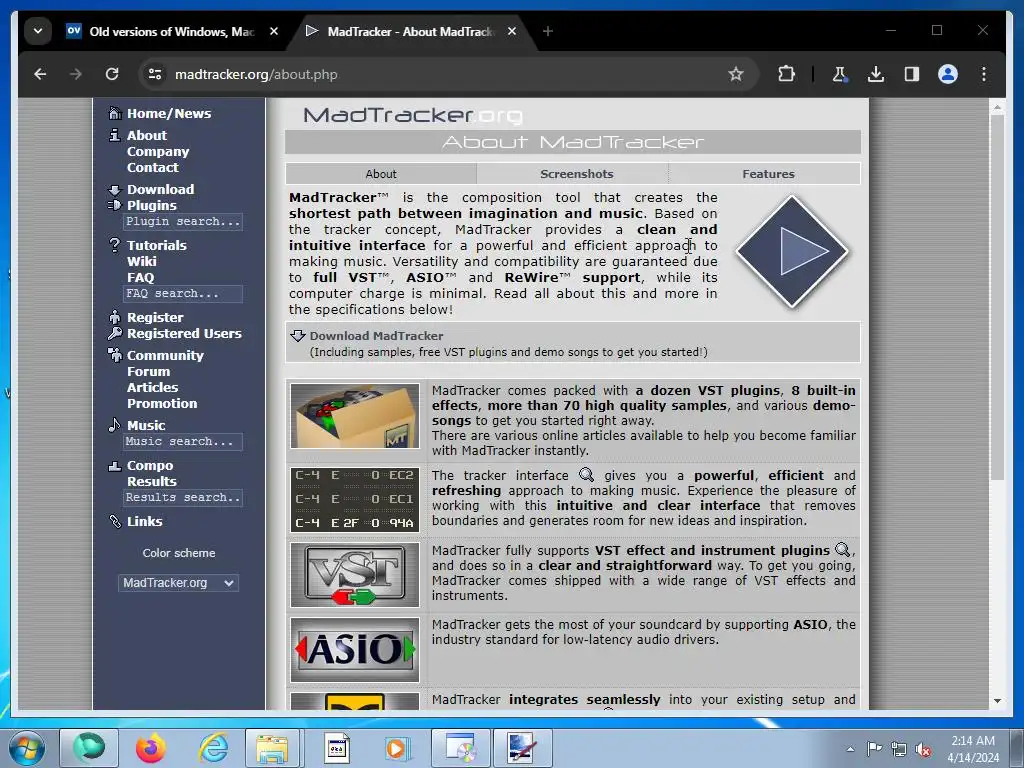Open the Wiki link
Viewport: 1024px width, 768px height.
click(x=142, y=261)
